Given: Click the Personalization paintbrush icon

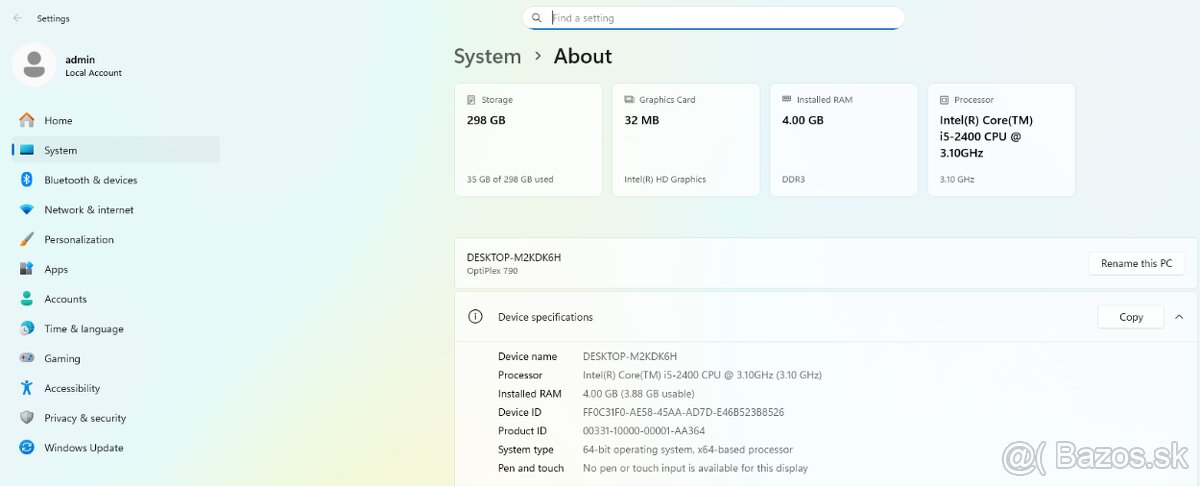Looking at the screenshot, I should [x=27, y=240].
